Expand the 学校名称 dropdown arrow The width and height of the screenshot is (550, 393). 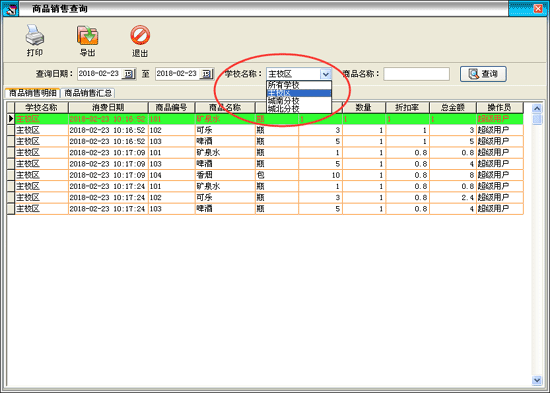pos(325,74)
